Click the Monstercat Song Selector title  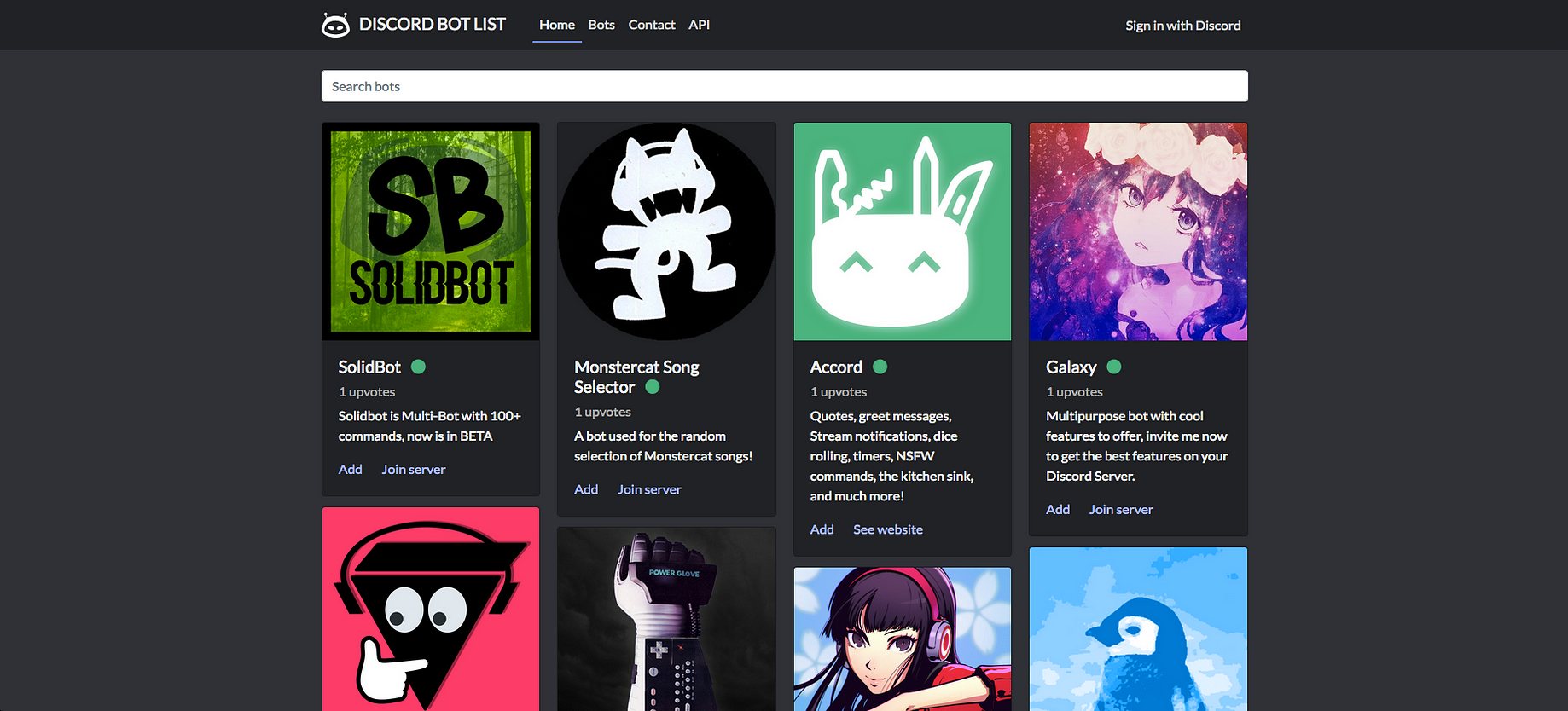tap(636, 377)
